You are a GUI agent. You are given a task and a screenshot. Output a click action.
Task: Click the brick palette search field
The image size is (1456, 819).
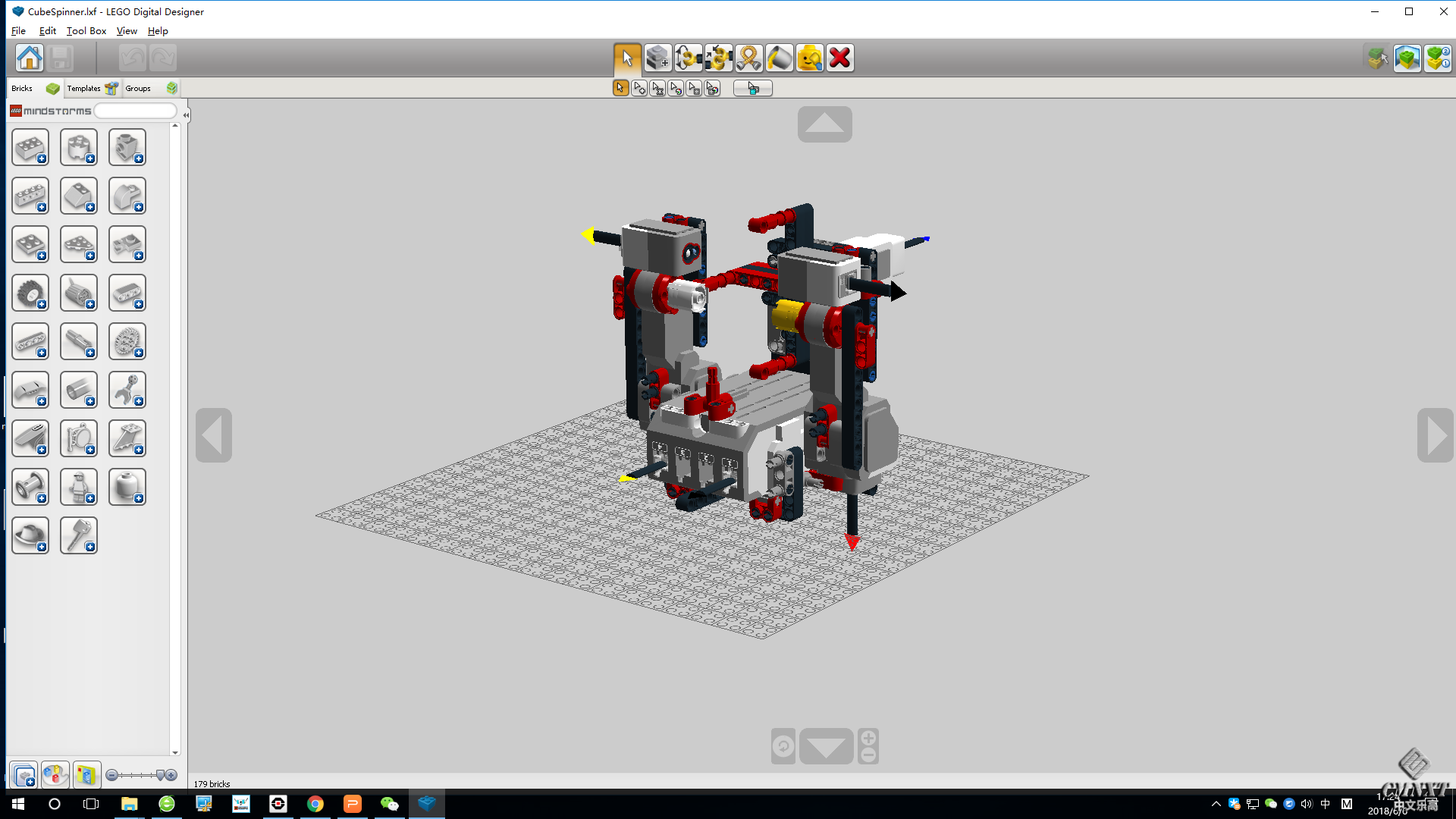(135, 111)
